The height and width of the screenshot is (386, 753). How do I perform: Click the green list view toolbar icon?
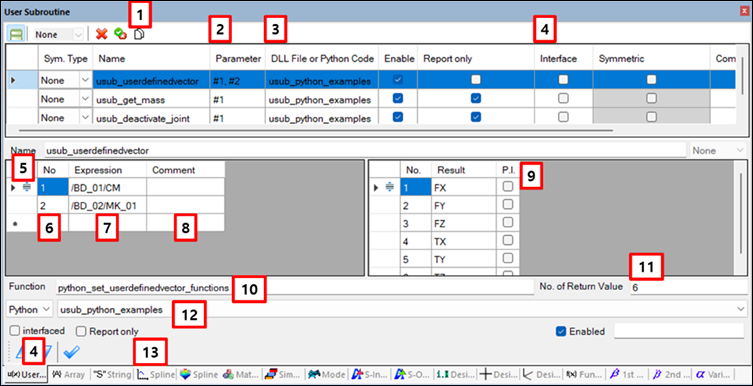coord(16,35)
